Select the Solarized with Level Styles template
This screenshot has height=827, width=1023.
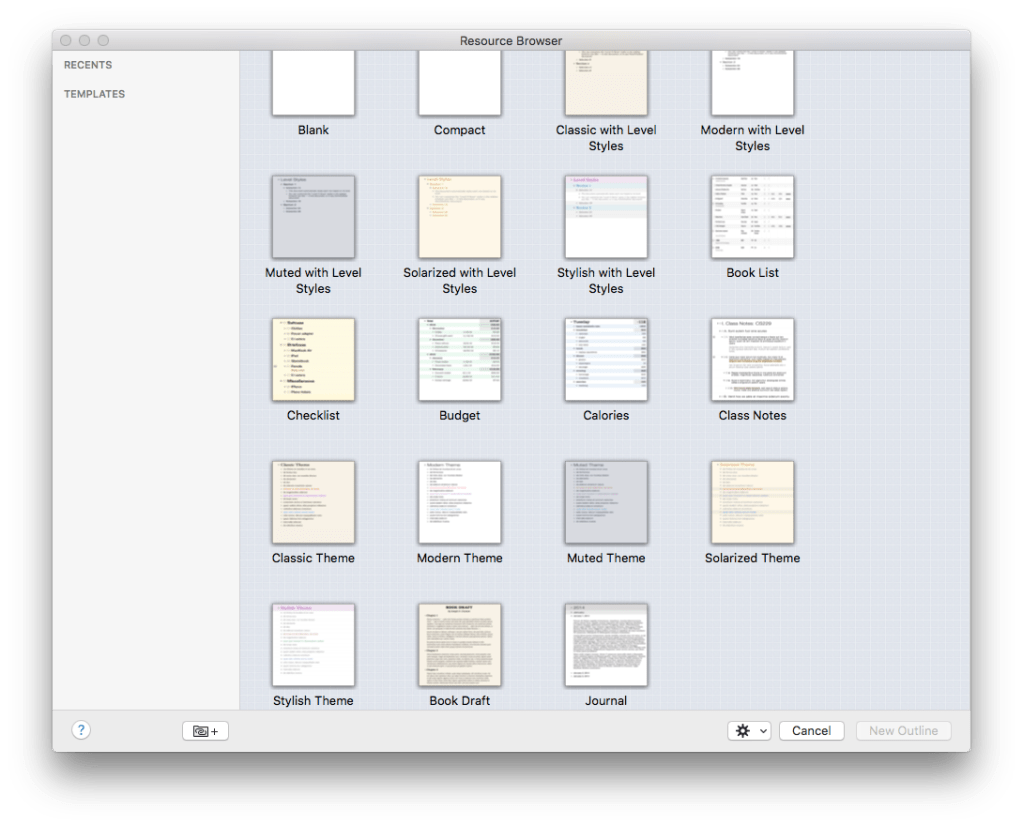pyautogui.click(x=459, y=216)
